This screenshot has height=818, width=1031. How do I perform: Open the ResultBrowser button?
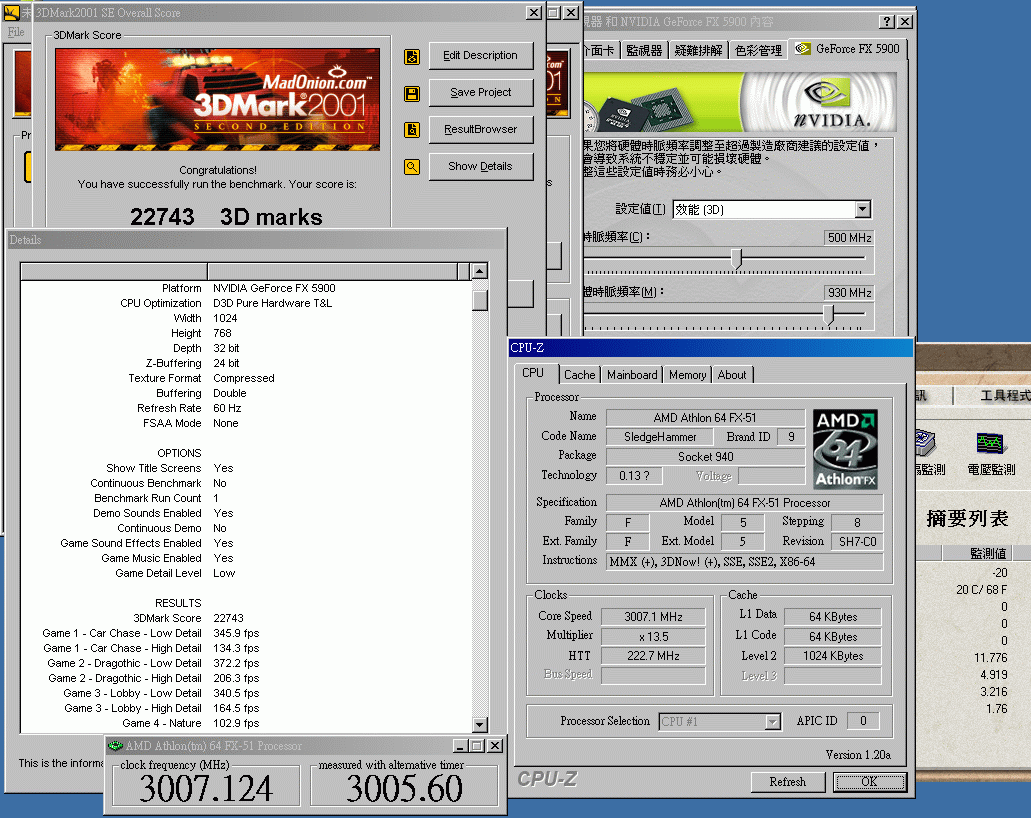click(x=481, y=130)
